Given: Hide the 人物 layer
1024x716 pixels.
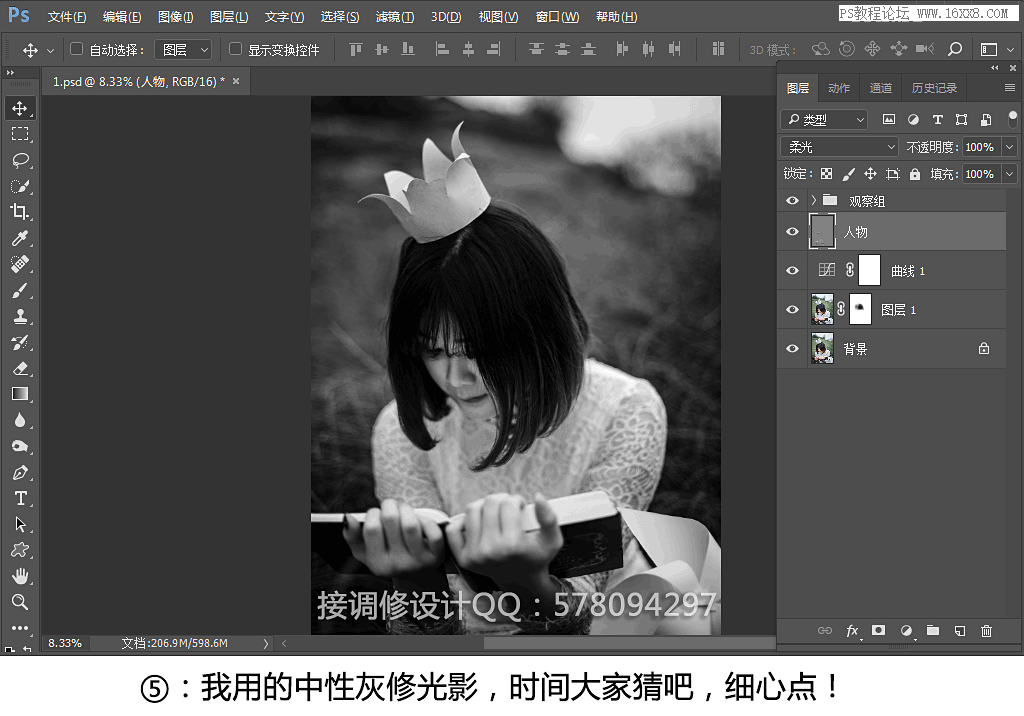Looking at the screenshot, I should click(793, 232).
